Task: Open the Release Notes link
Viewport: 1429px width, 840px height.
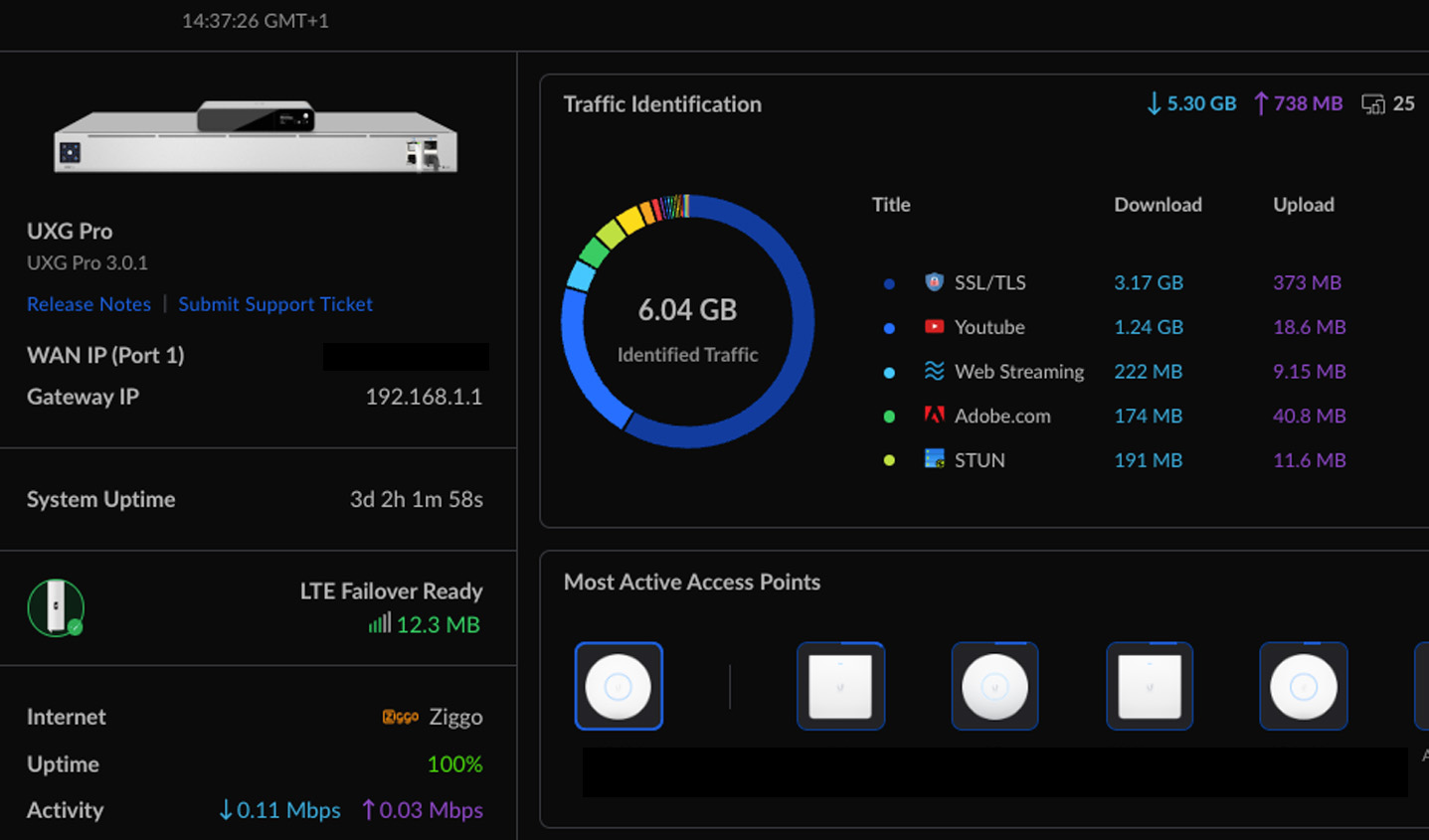Action: pyautogui.click(x=89, y=304)
